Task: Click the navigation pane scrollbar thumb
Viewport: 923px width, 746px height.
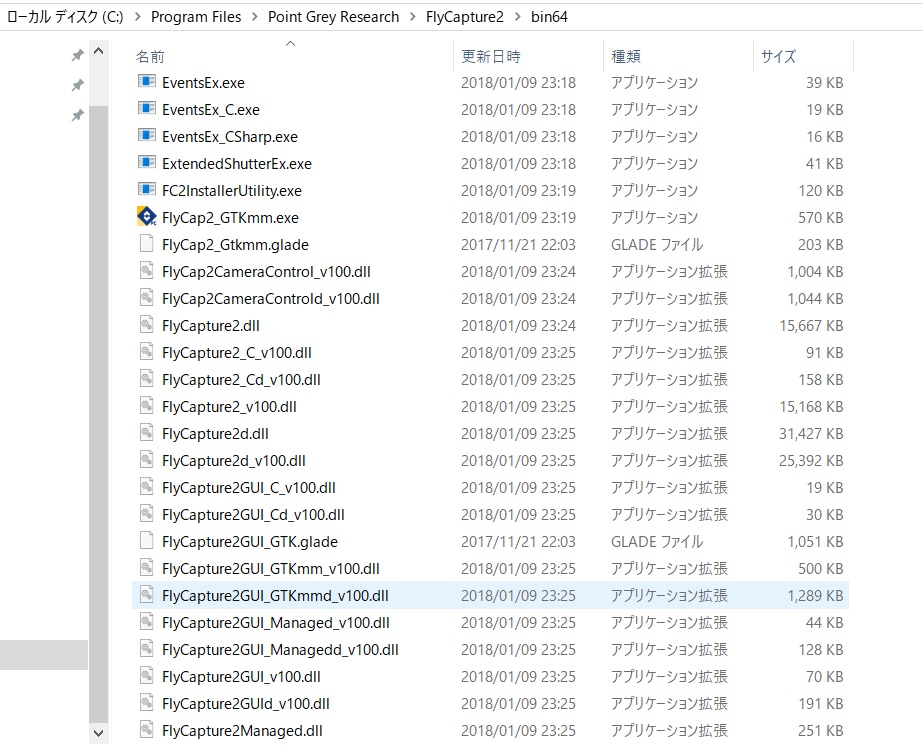Action: tap(99, 414)
